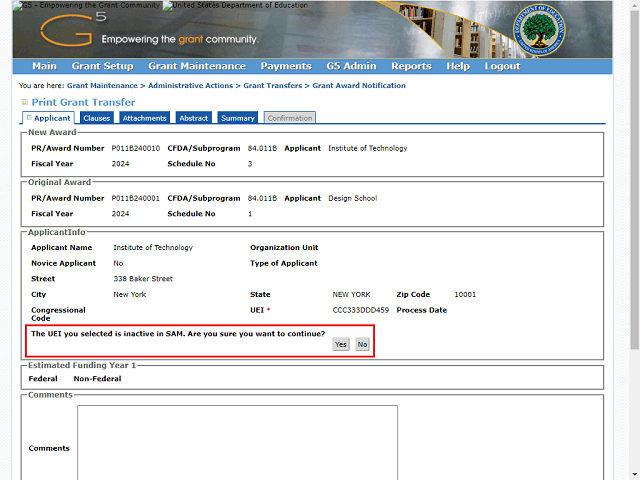Screen dimensions: 640x480
Task: Click the Department of Education seal
Action: click(x=539, y=29)
